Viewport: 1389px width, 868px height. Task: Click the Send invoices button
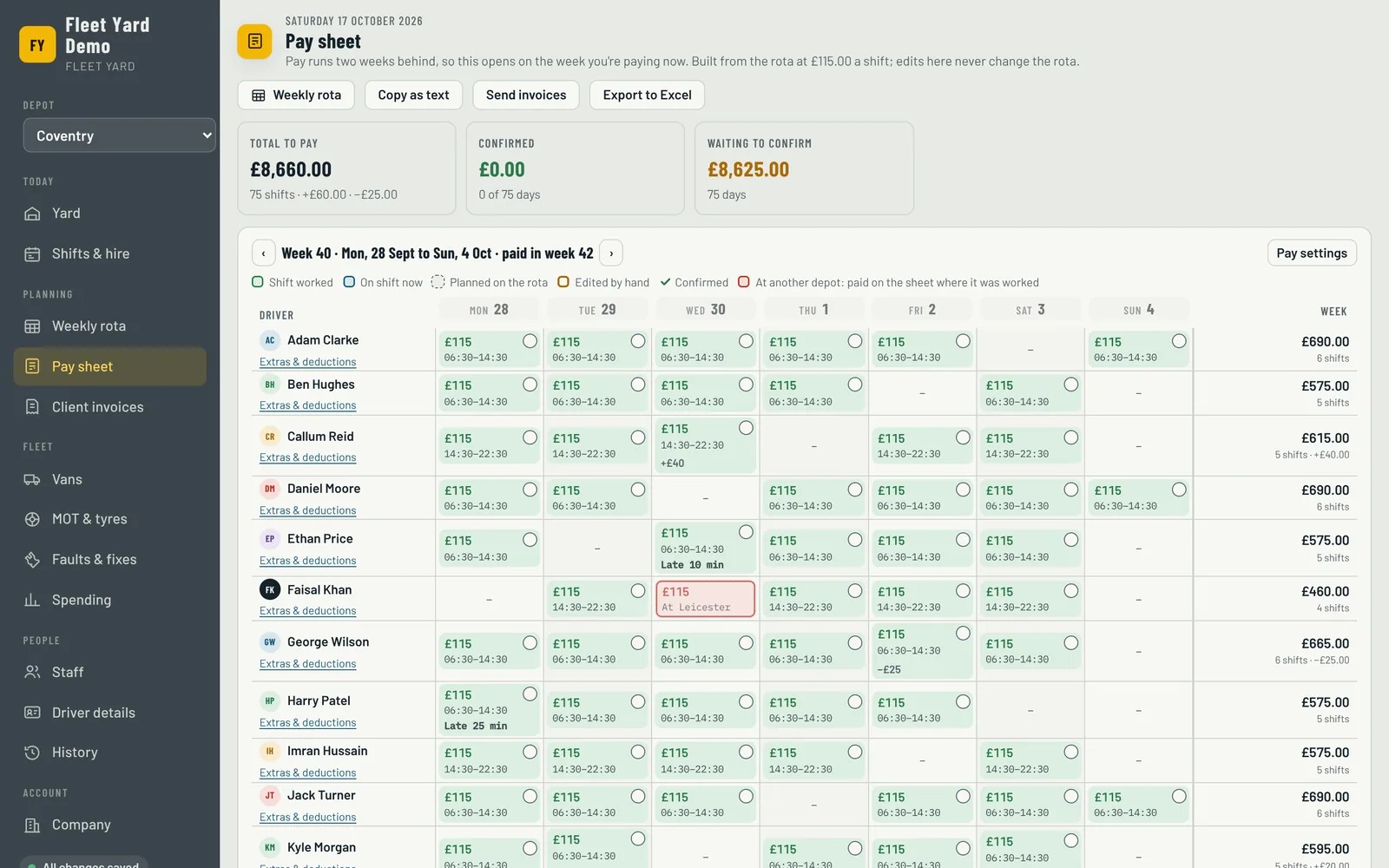click(x=526, y=95)
